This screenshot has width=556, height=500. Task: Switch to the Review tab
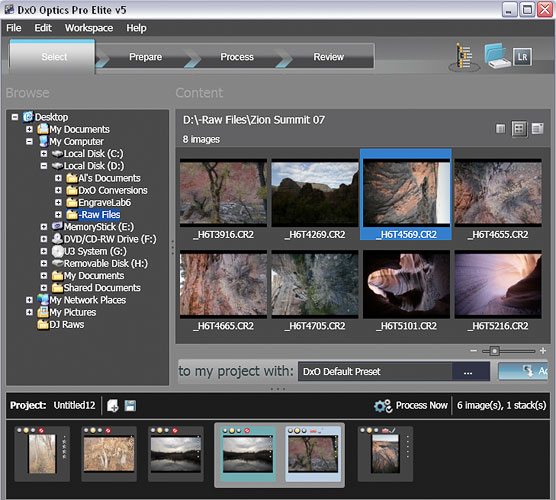pos(329,57)
